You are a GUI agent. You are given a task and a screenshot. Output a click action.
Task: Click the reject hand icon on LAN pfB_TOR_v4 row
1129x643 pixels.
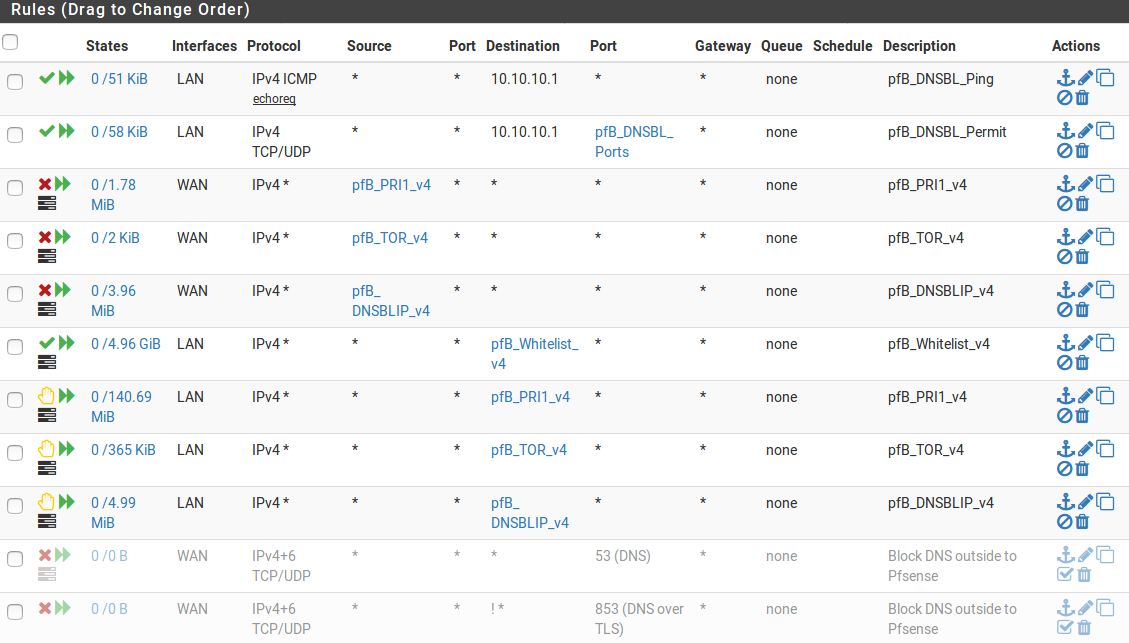pyautogui.click(x=46, y=449)
